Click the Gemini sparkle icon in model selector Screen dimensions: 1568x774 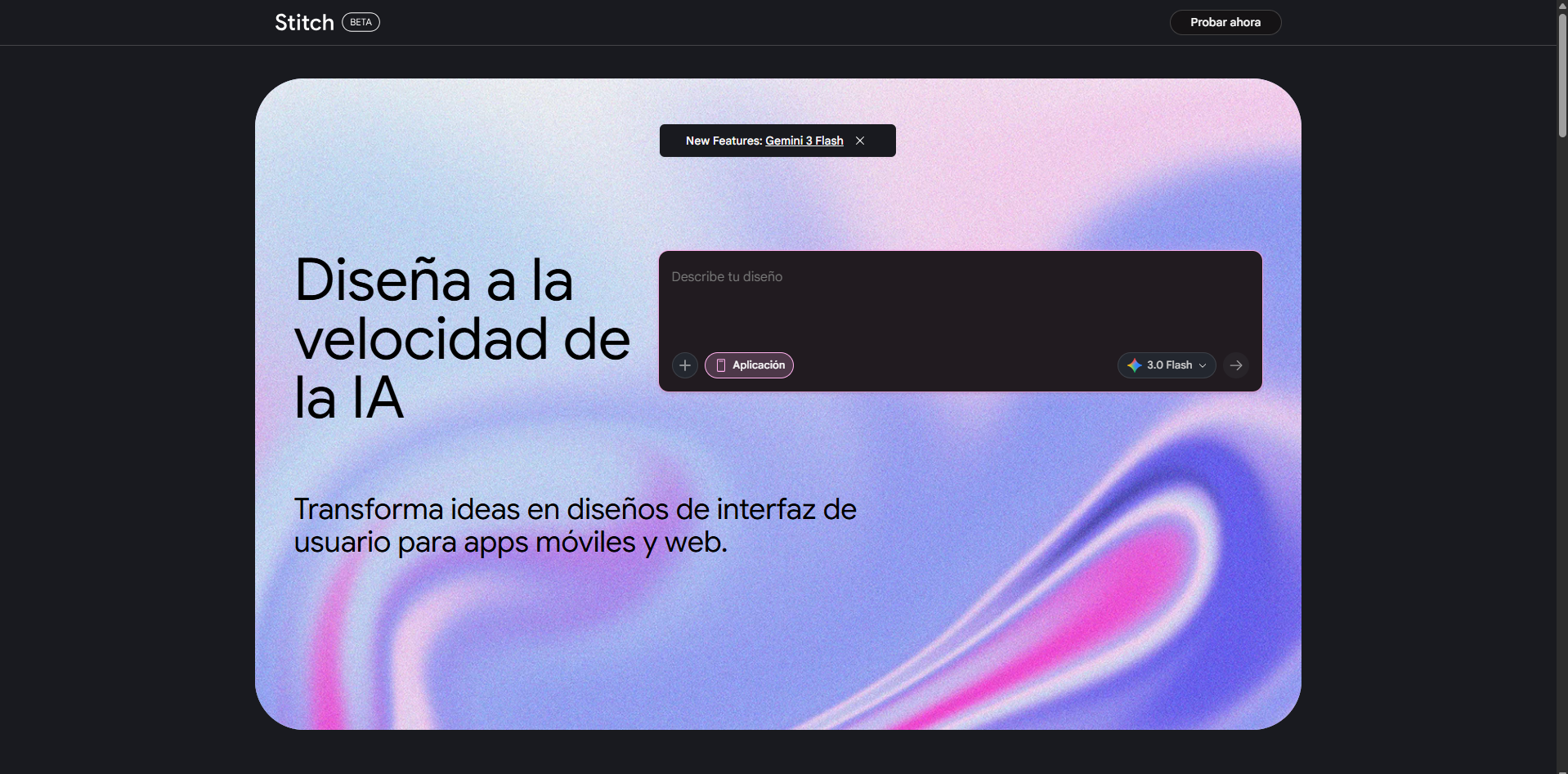[1135, 365]
